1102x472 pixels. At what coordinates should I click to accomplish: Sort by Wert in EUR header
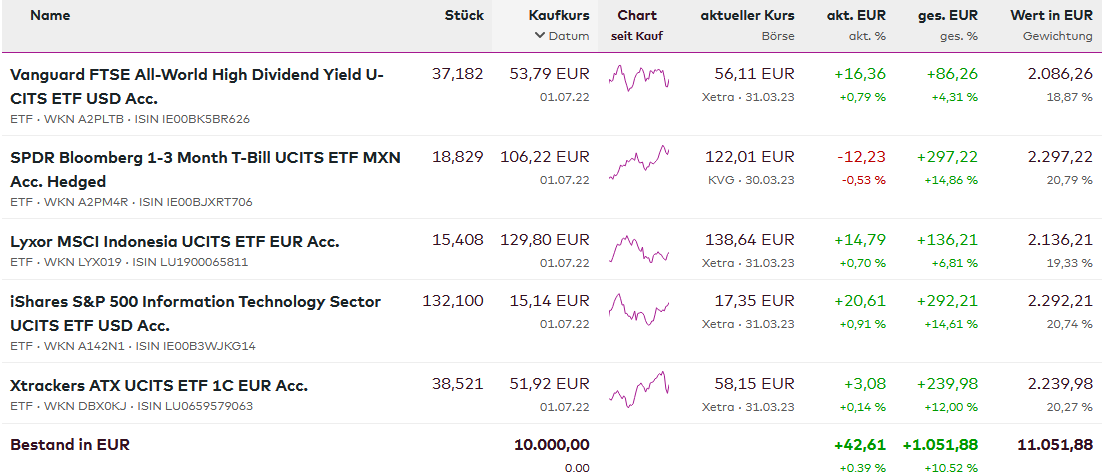[x=1051, y=15]
